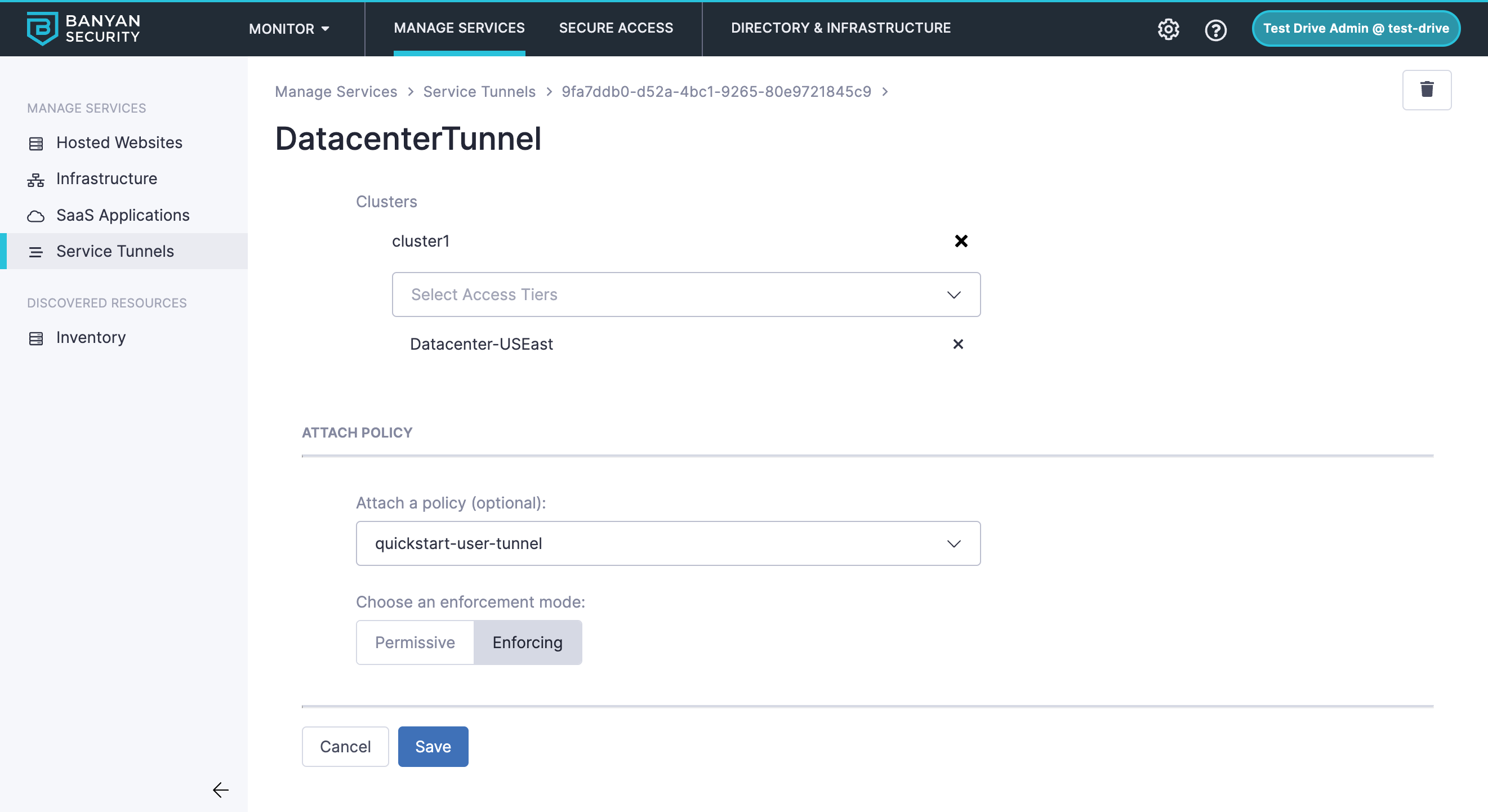Select Permissive enforcement mode
Viewport: 1488px width, 812px height.
click(x=415, y=642)
